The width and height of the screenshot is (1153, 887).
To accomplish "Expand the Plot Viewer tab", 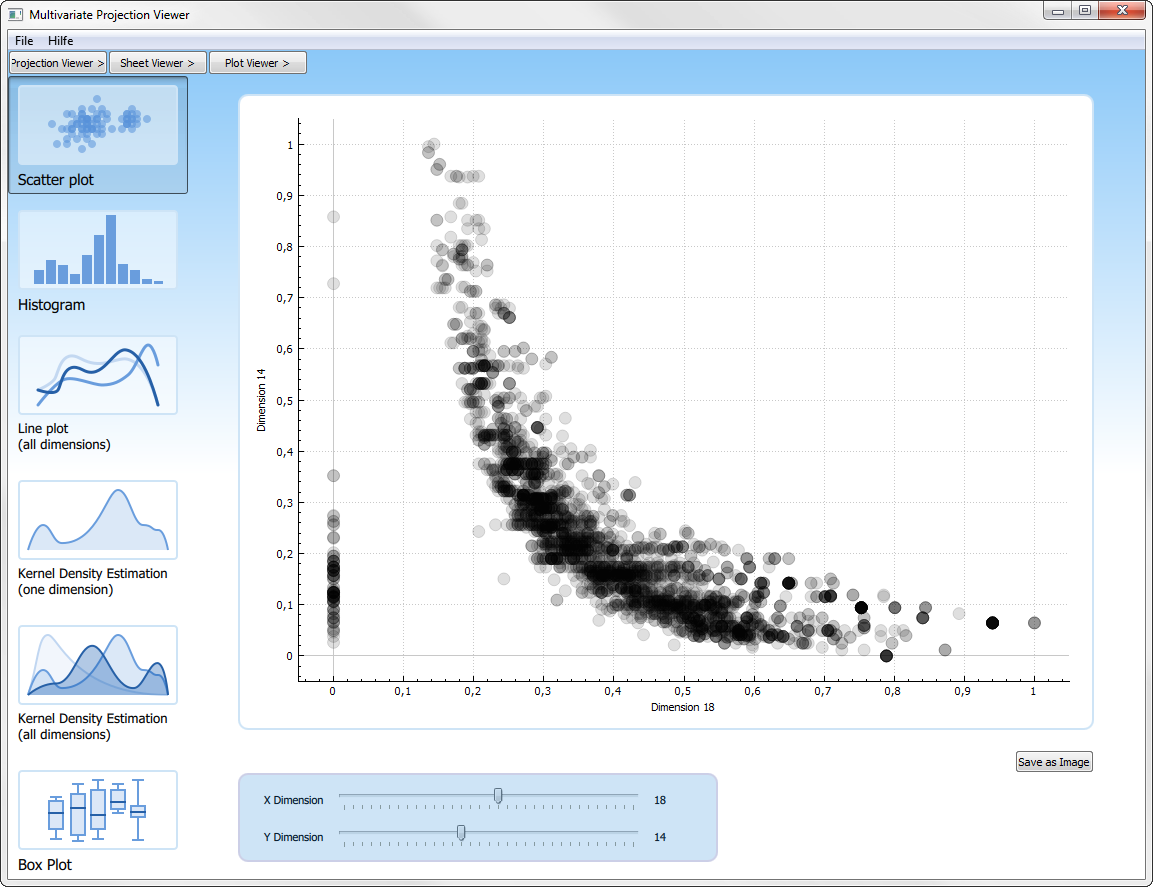I will coord(257,63).
